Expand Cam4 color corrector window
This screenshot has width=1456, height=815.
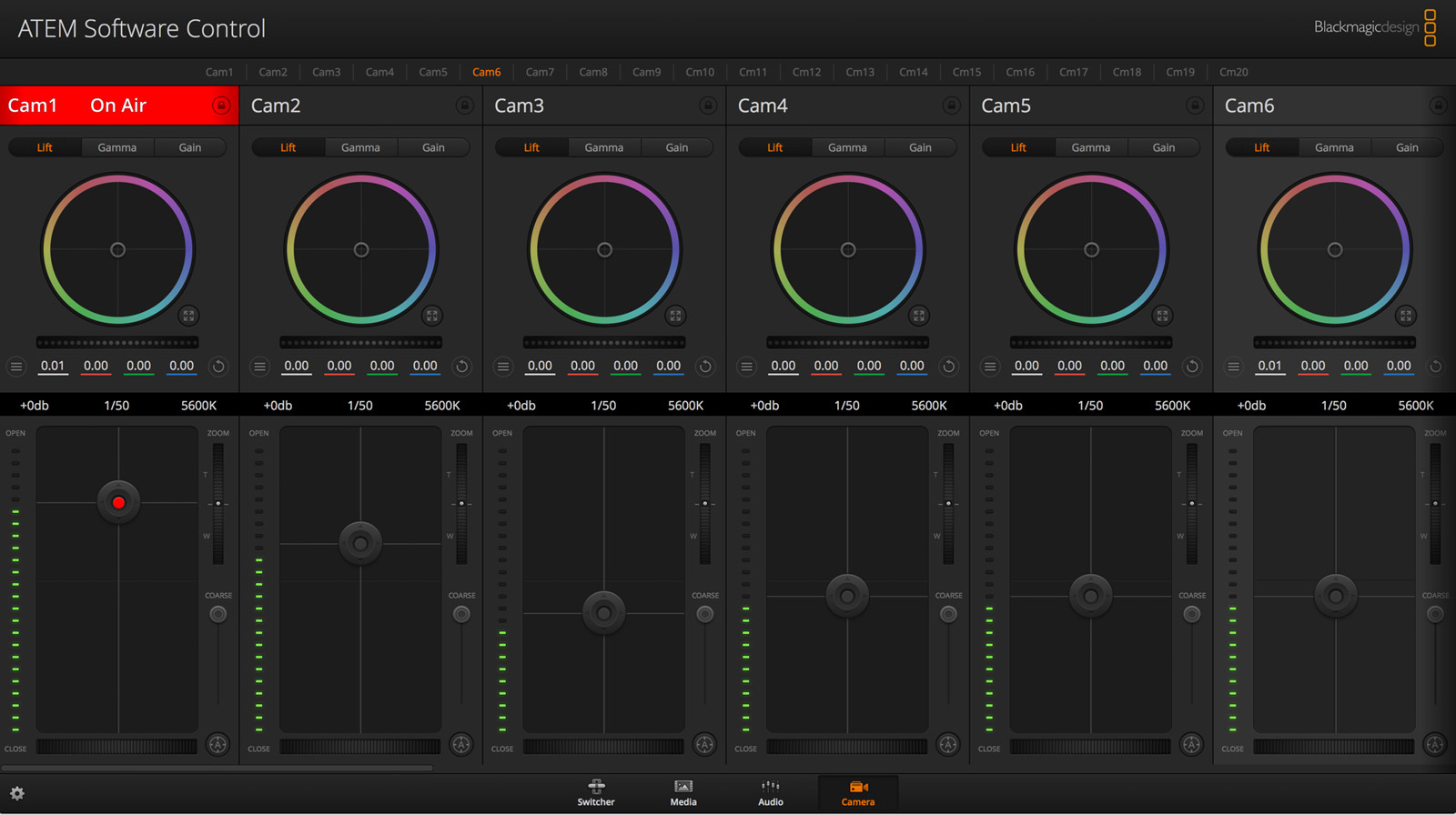(919, 316)
